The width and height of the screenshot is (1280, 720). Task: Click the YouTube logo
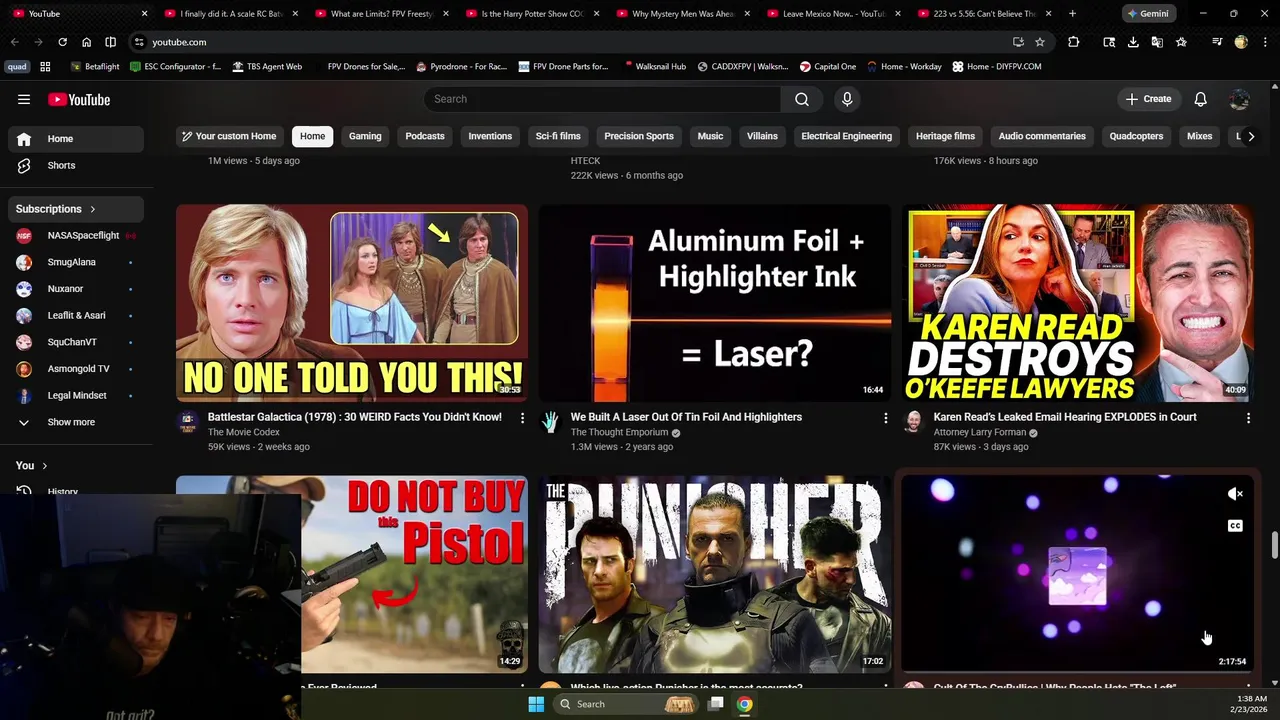click(x=79, y=99)
